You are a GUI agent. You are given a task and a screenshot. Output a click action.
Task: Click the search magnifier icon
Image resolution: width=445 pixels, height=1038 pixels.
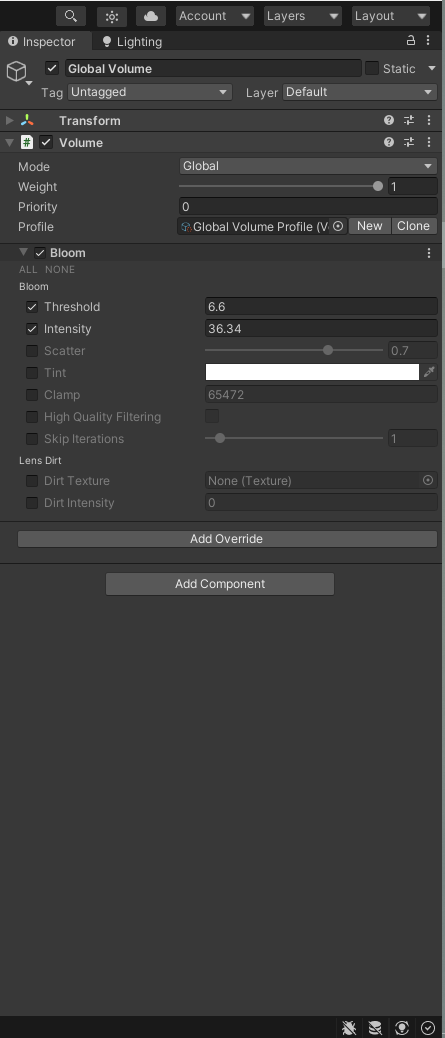(71, 16)
